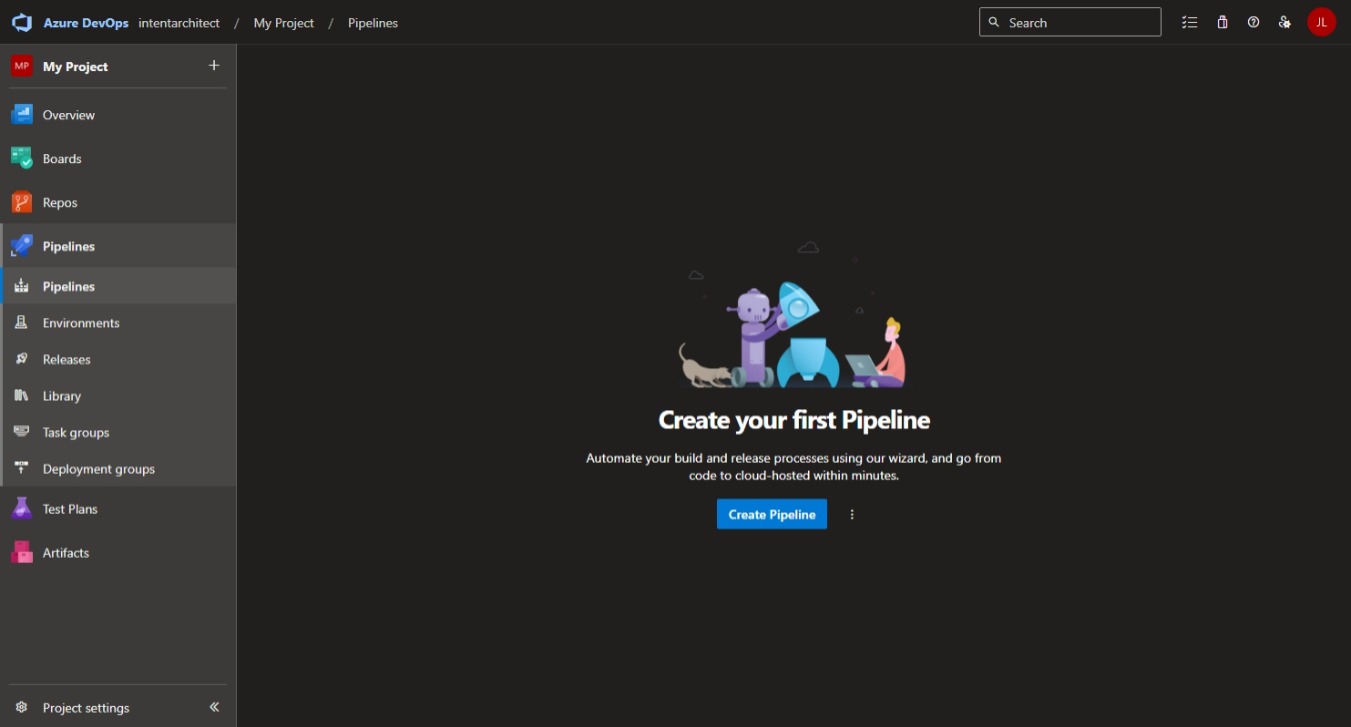Click the intentarchitect breadcrumb link

[x=179, y=23]
